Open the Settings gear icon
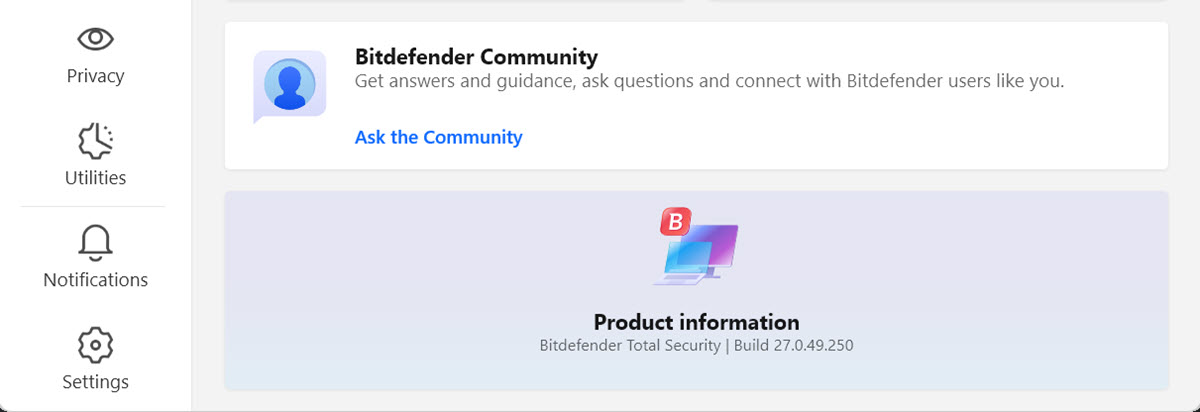The height and width of the screenshot is (412, 1200). (x=95, y=345)
